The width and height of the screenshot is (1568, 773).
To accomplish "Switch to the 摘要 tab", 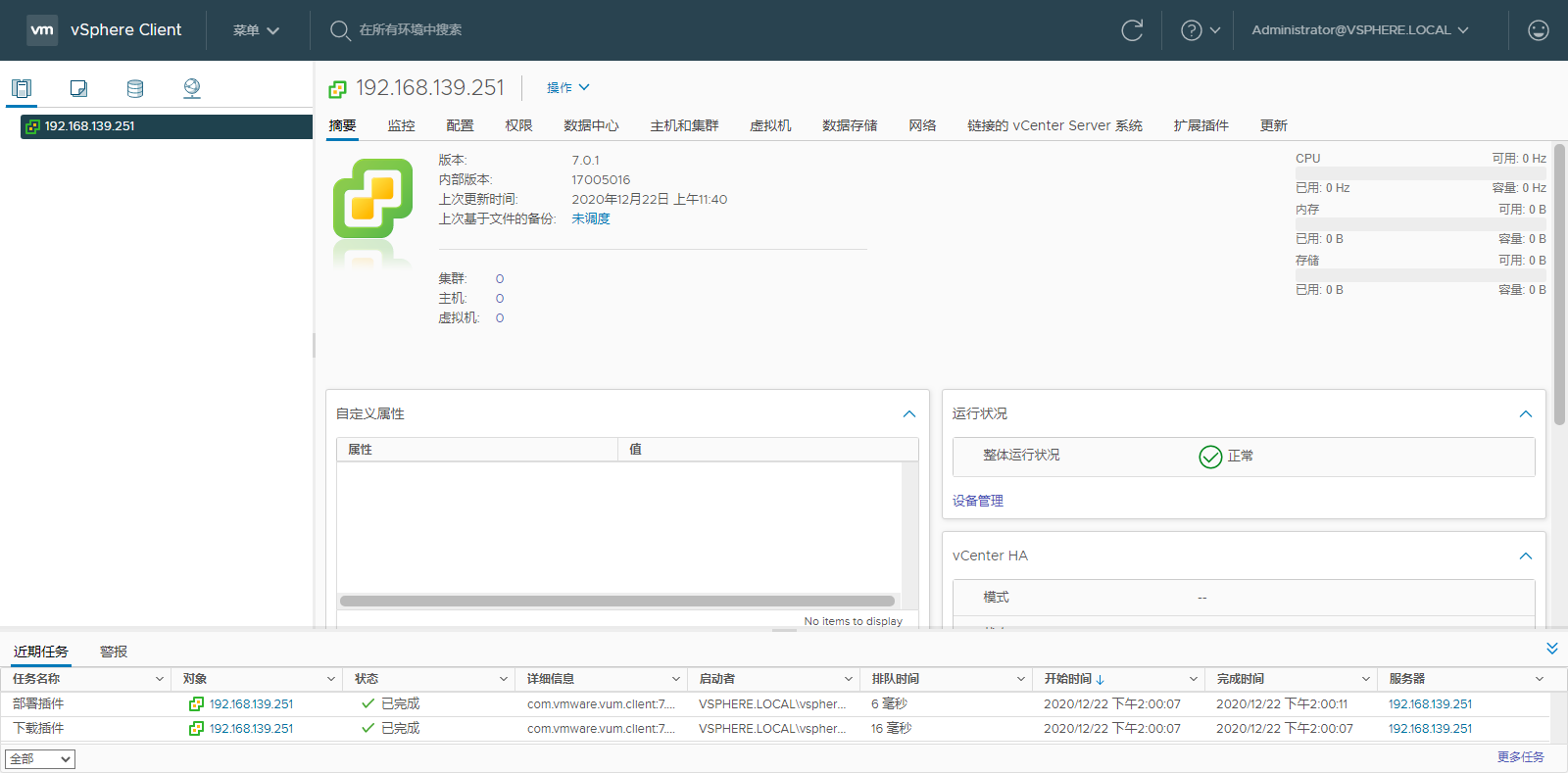I will [x=343, y=125].
